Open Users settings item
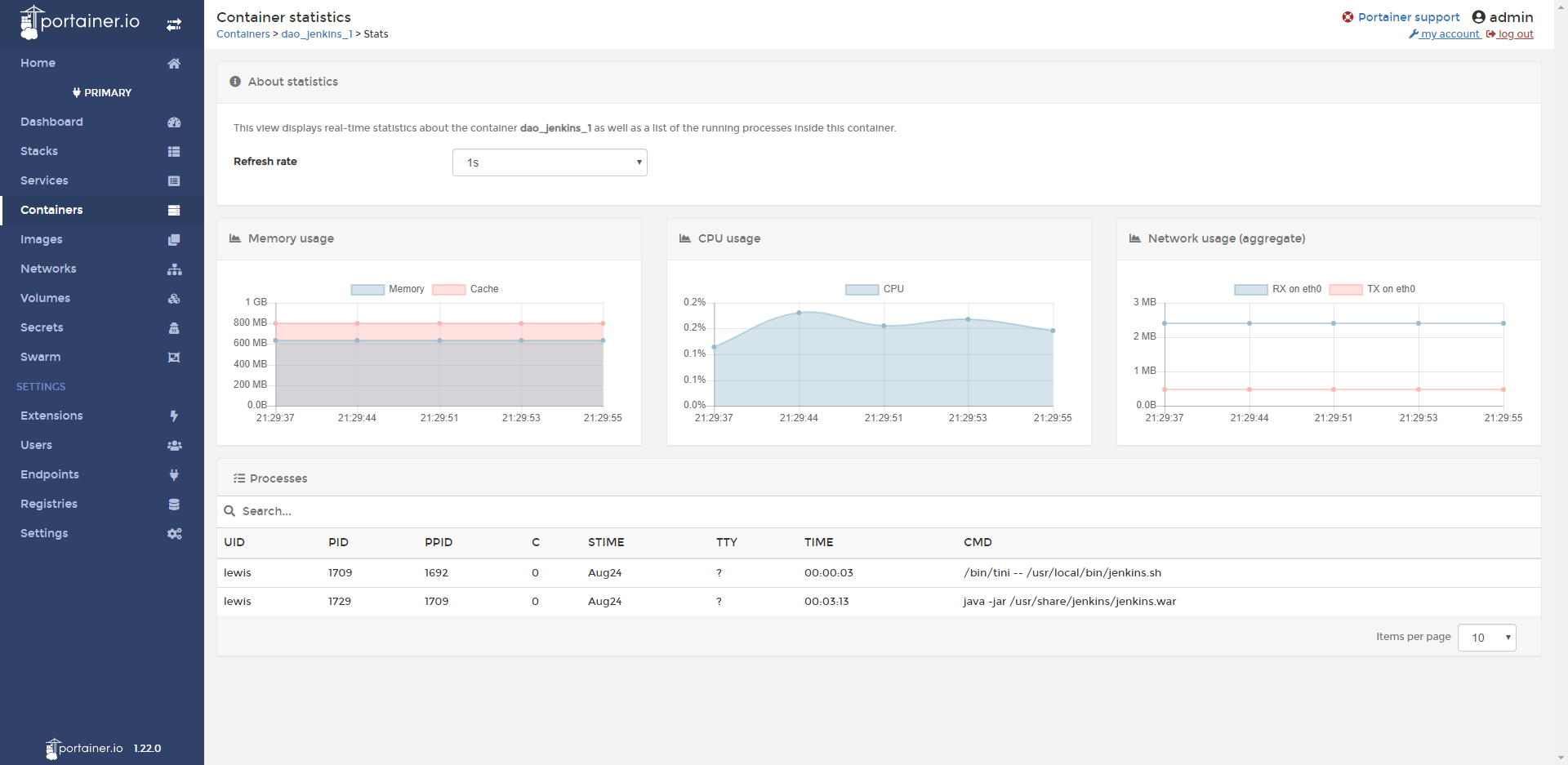1568x765 pixels. [36, 445]
